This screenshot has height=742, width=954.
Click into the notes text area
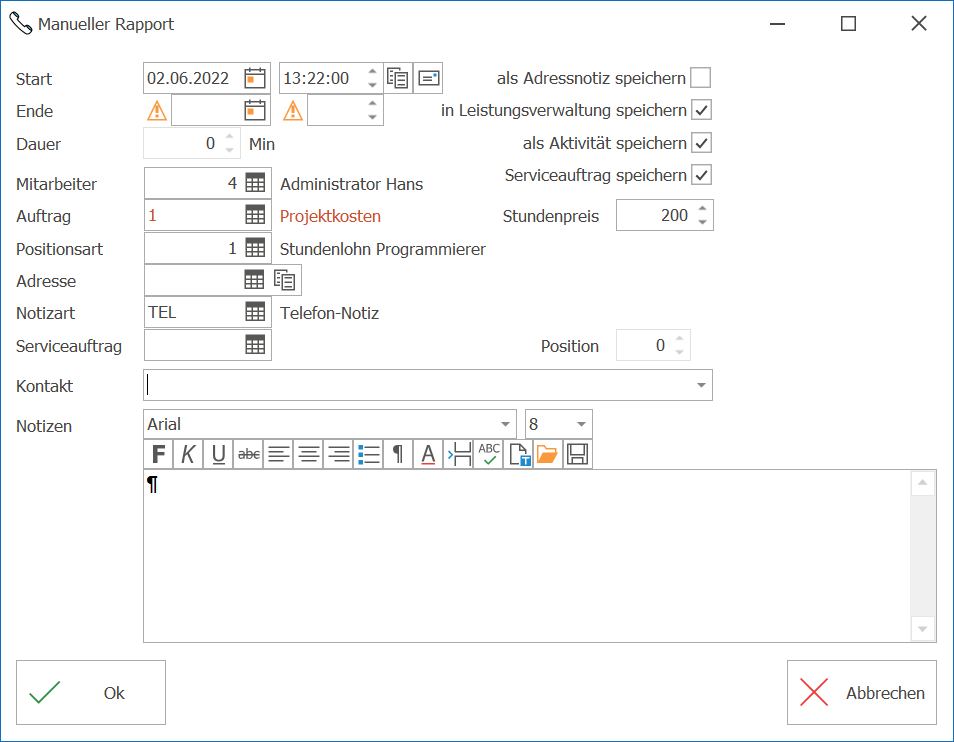(x=527, y=556)
